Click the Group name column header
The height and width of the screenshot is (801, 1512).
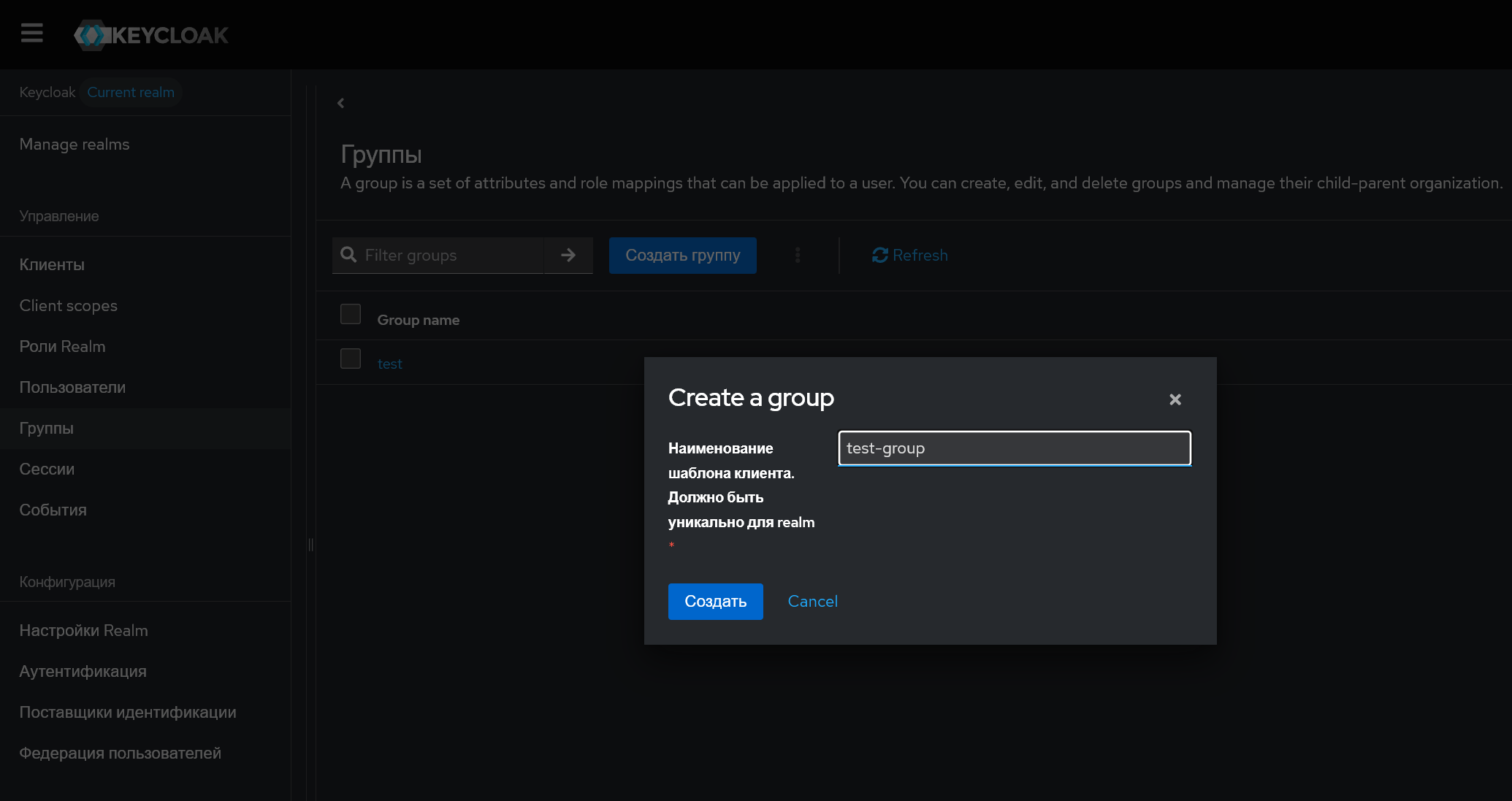418,320
